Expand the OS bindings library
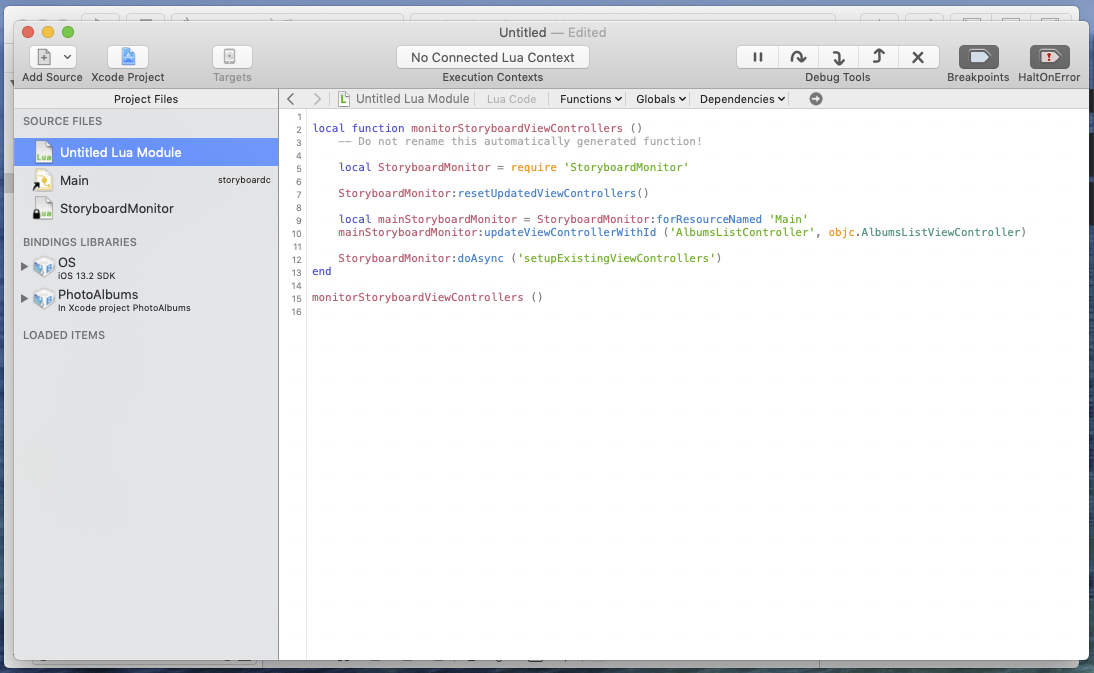 pyautogui.click(x=24, y=266)
